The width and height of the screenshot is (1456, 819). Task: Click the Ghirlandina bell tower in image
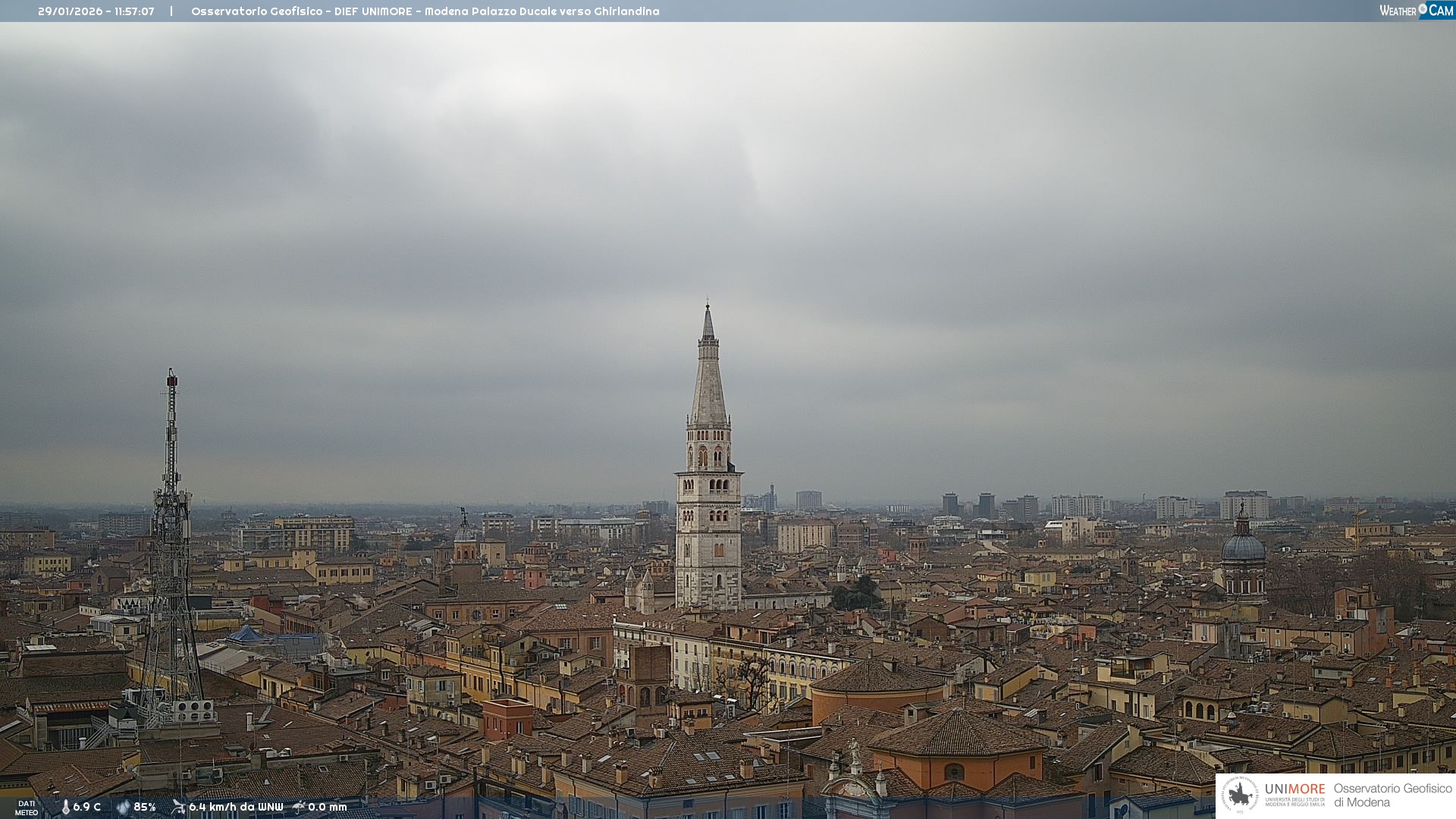click(708, 485)
